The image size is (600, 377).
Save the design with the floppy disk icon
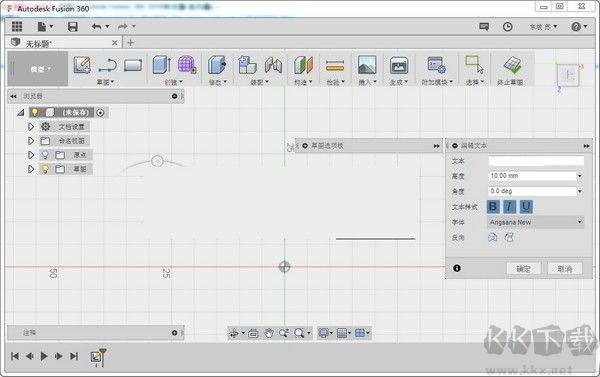pos(73,26)
